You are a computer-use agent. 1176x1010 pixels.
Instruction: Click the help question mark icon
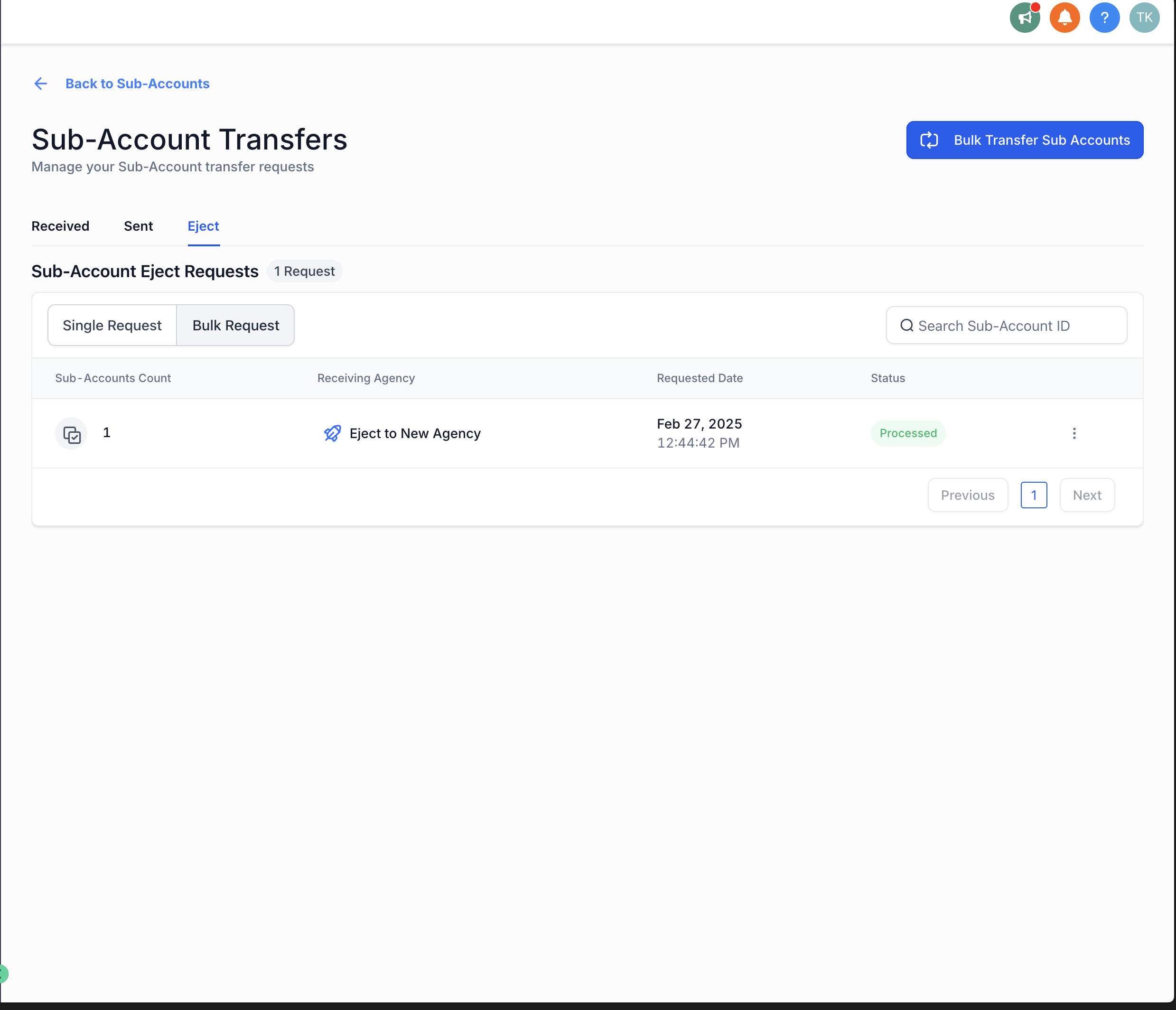[1104, 18]
